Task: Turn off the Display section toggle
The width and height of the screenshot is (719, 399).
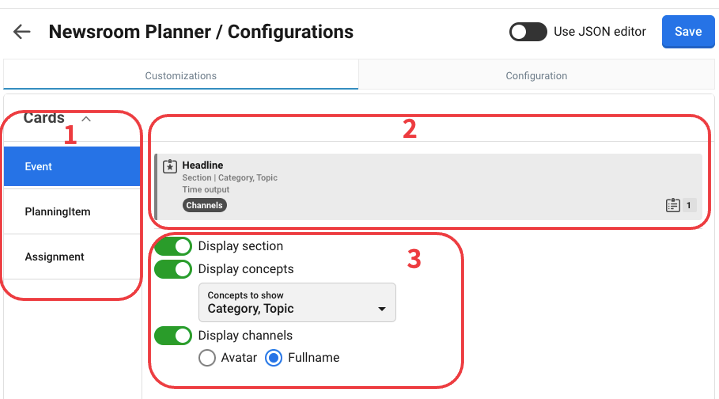Action: click(x=173, y=246)
